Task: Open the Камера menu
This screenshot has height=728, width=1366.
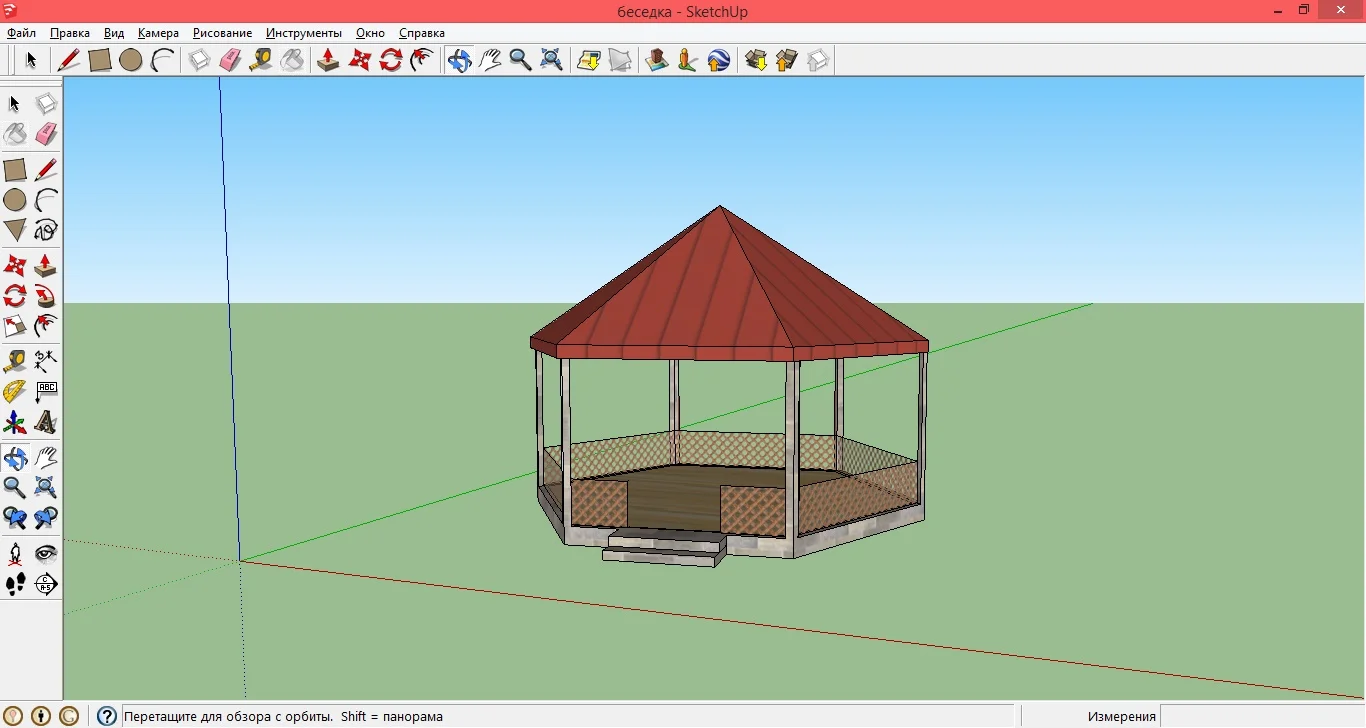Action: pos(158,33)
